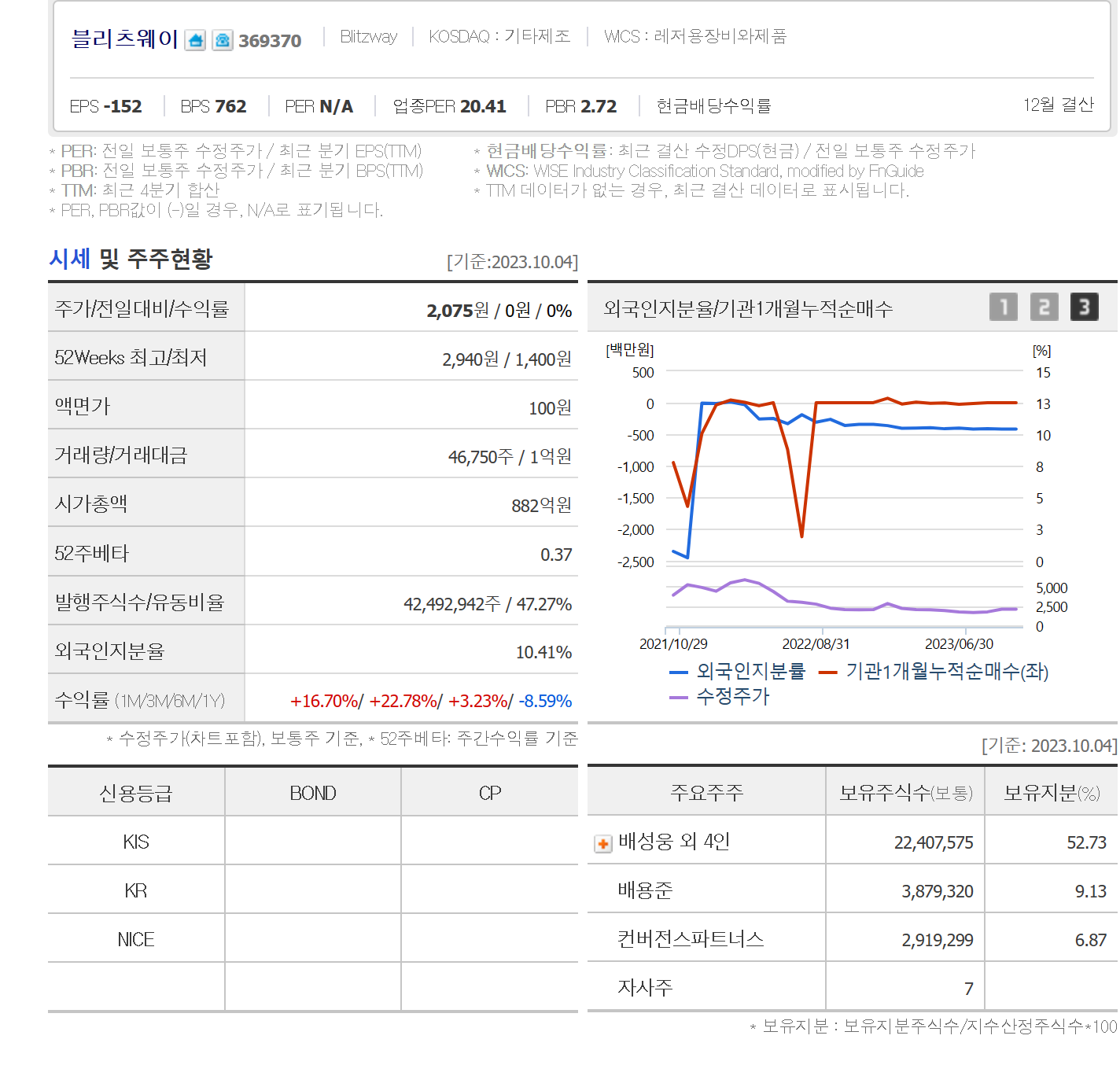
Task: Click the KR credit rating row
Action: click(x=313, y=890)
